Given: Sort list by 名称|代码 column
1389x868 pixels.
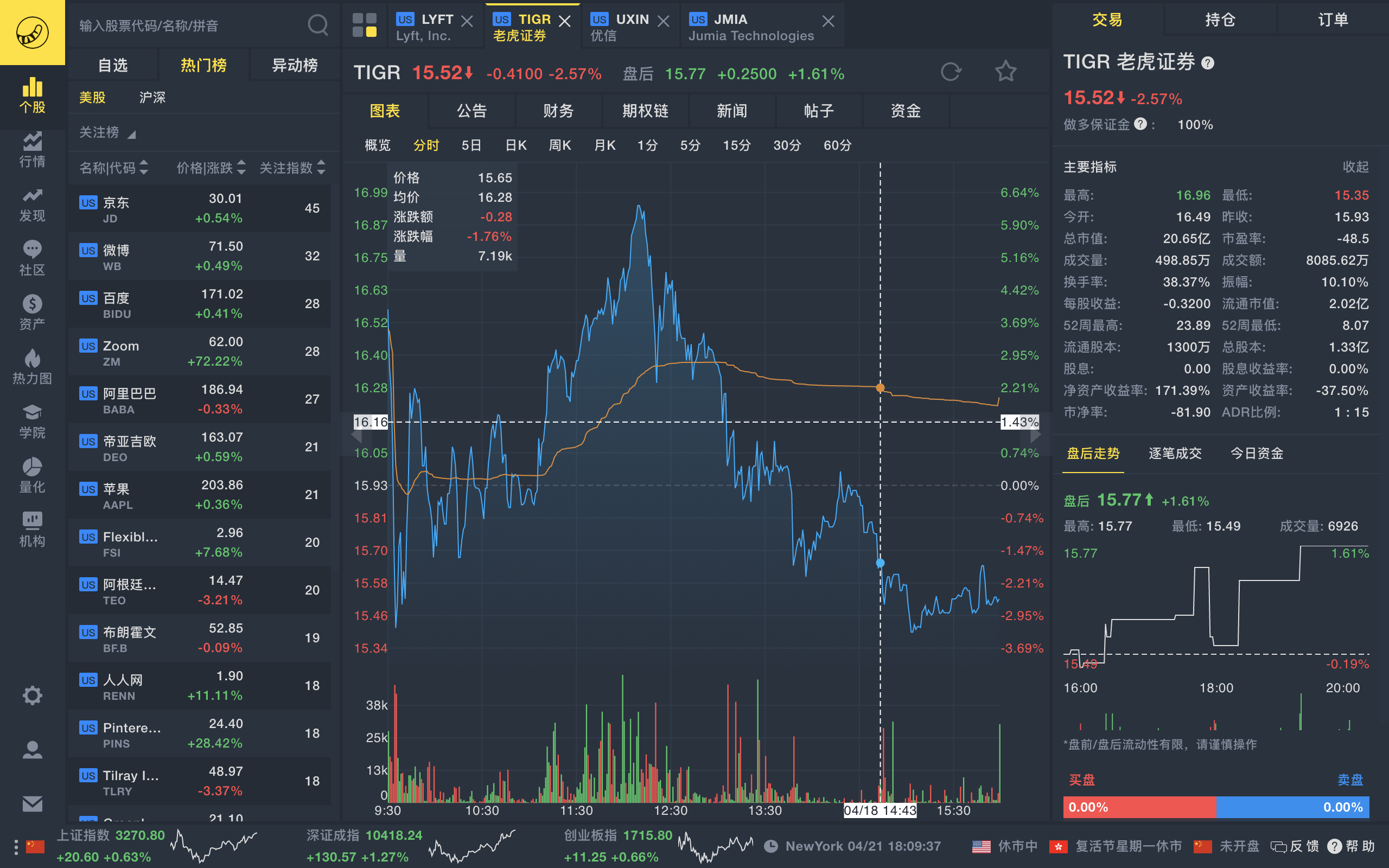Looking at the screenshot, I should (x=113, y=168).
